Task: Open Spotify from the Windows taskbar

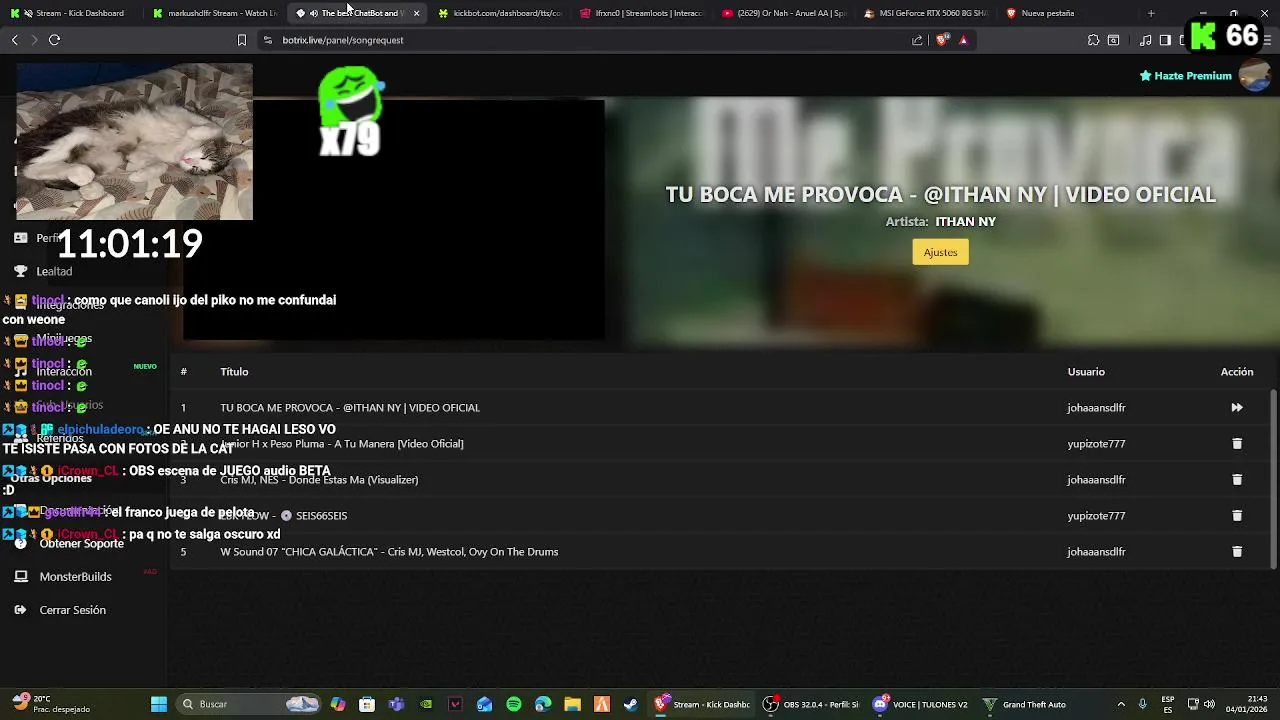Action: (514, 704)
